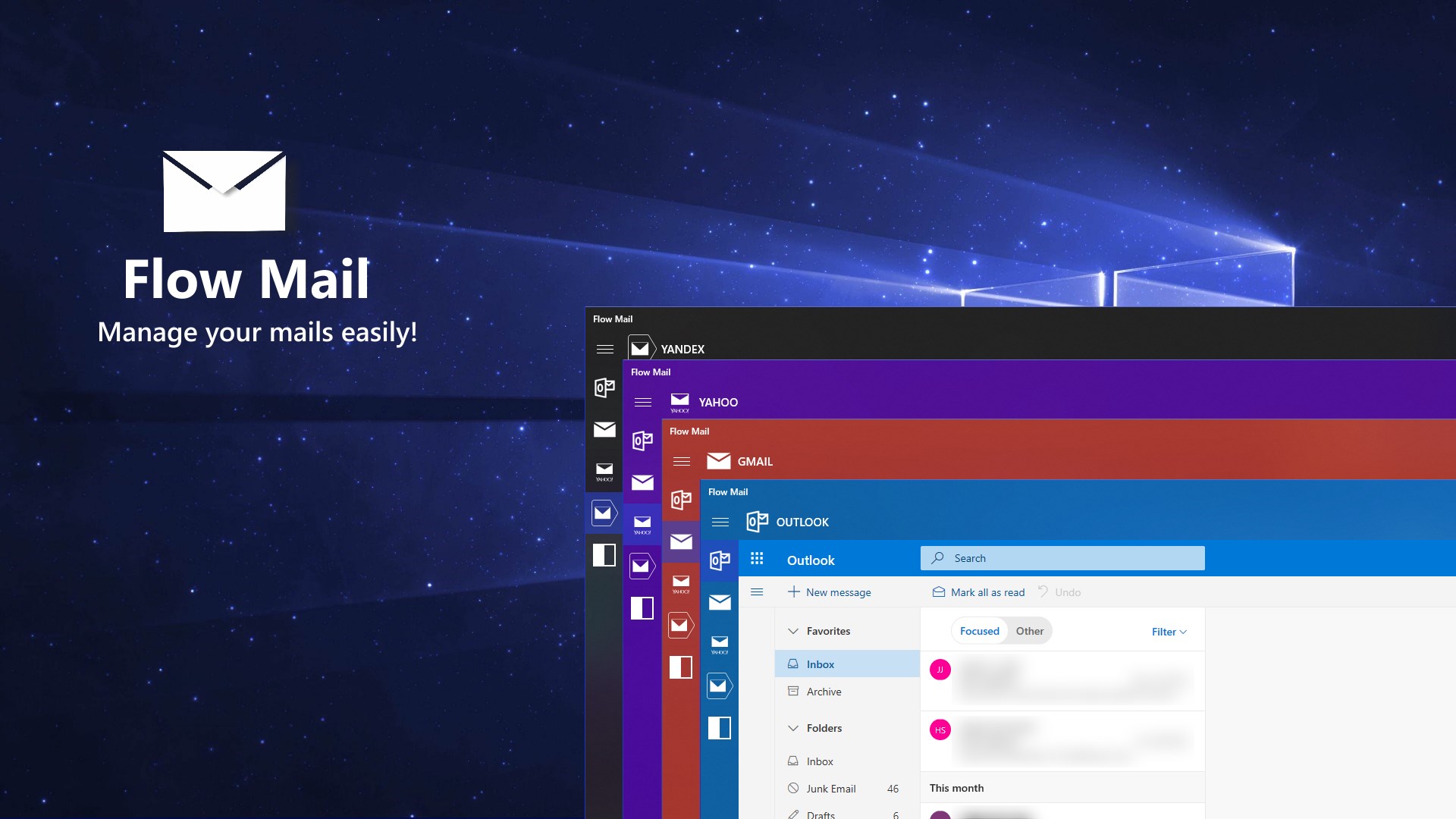Screen dimensions: 1456x819
Task: Select the Archive folder in Outlook sidebar
Action: [x=821, y=691]
